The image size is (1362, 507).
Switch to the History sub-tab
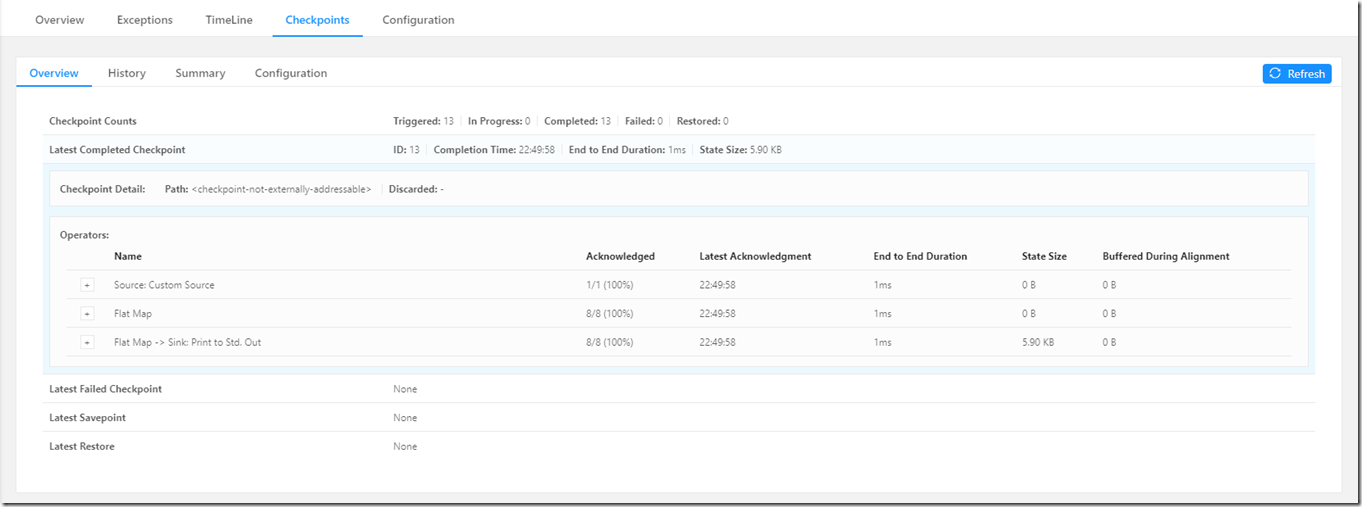127,73
